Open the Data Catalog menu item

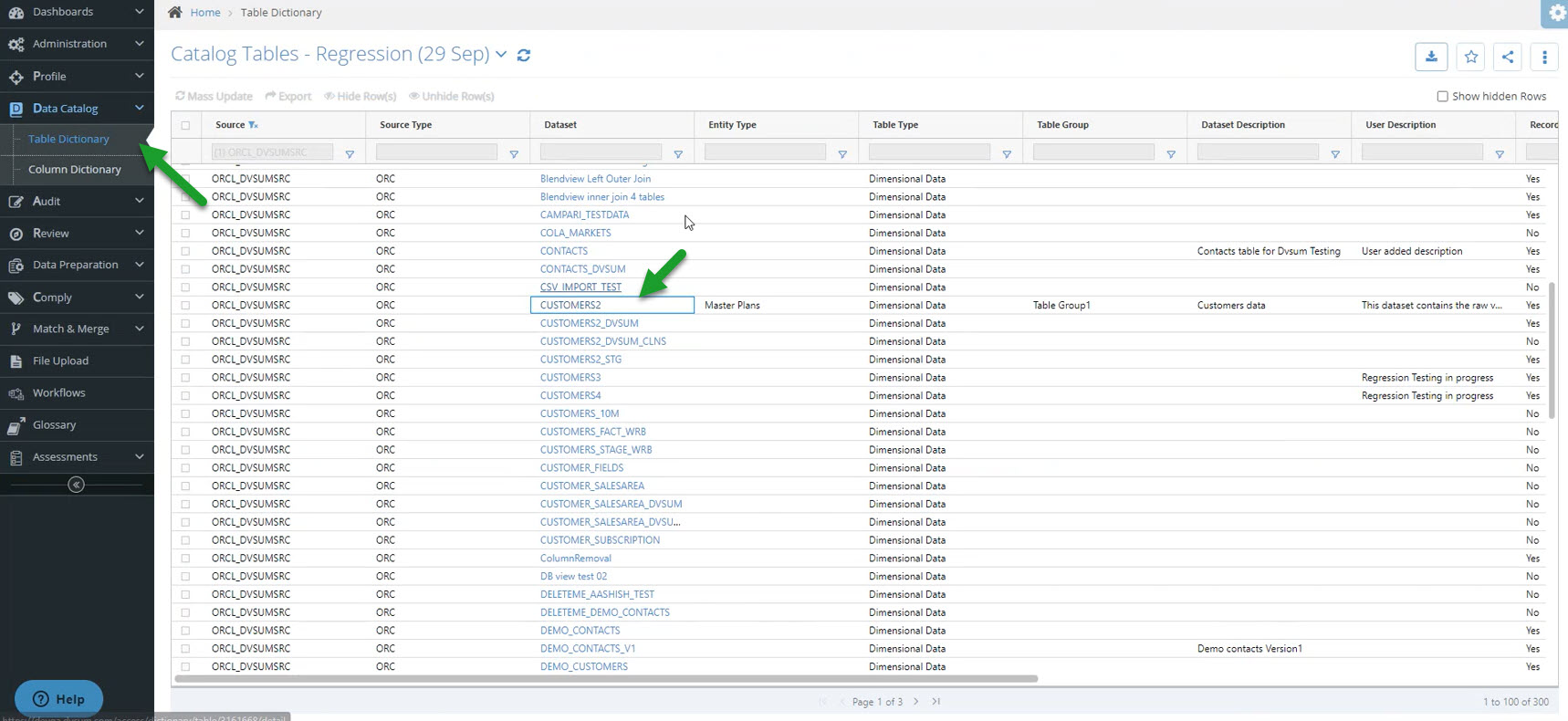tap(77, 109)
